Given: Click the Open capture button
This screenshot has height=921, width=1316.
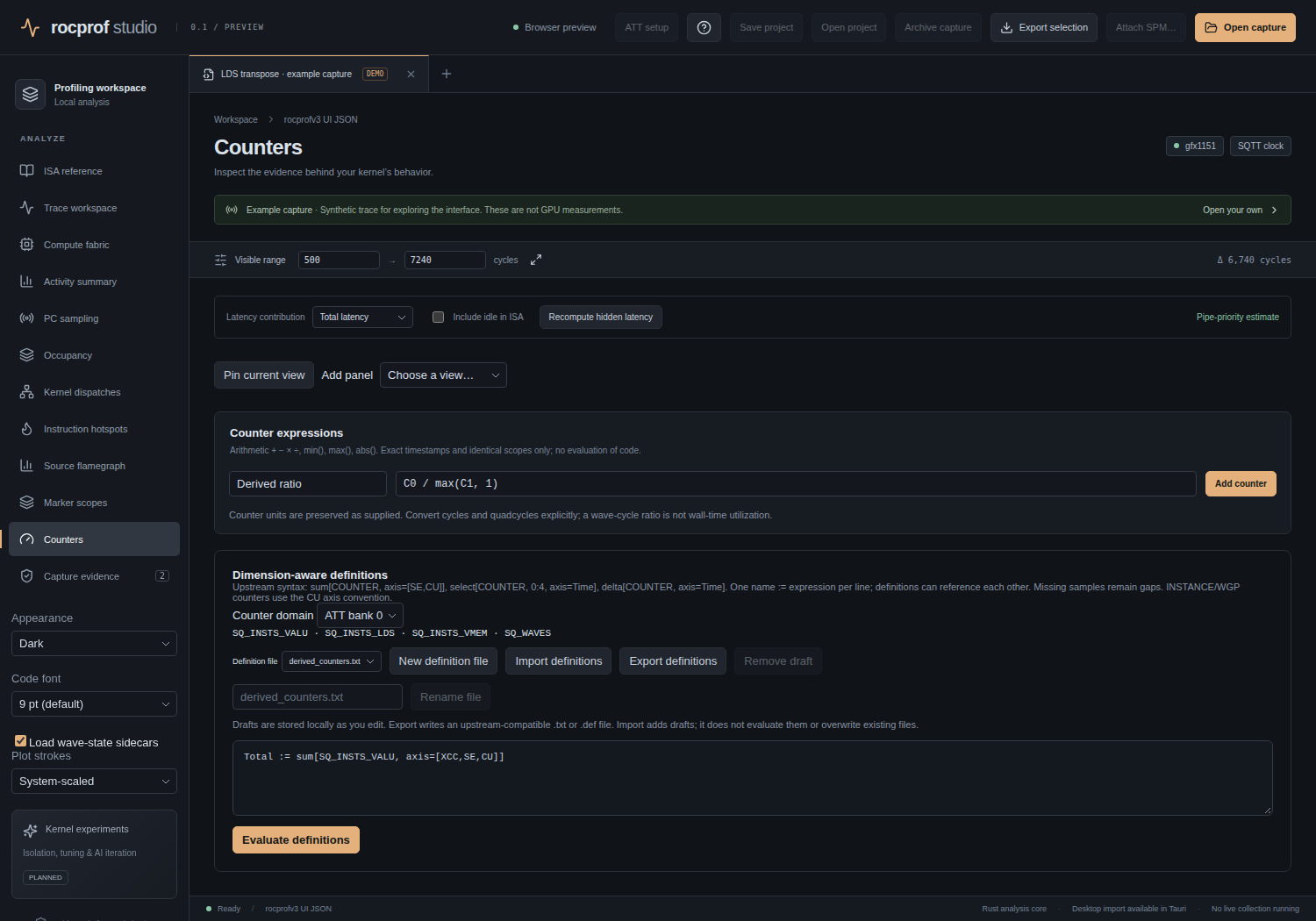Looking at the screenshot, I should 1245,27.
